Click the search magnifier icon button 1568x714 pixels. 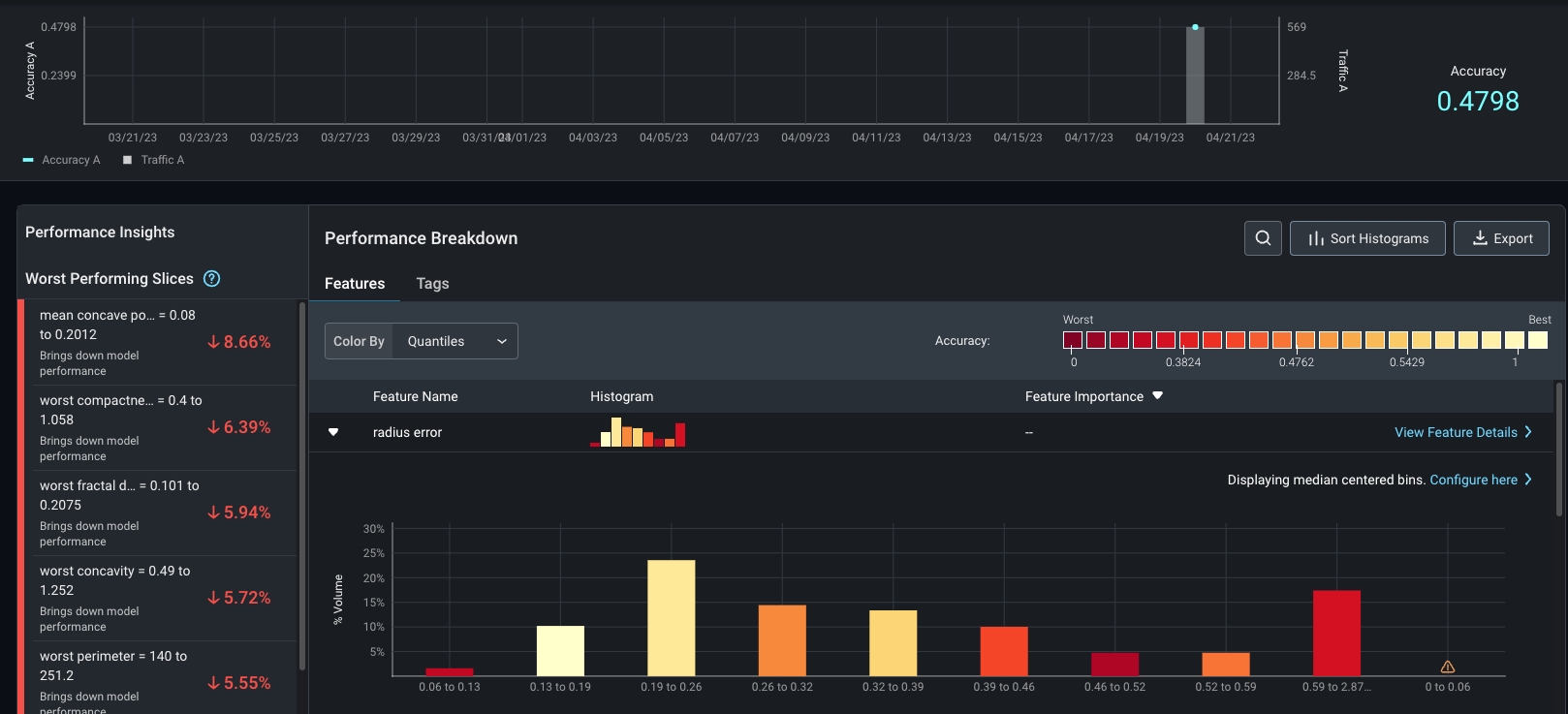(x=1263, y=238)
